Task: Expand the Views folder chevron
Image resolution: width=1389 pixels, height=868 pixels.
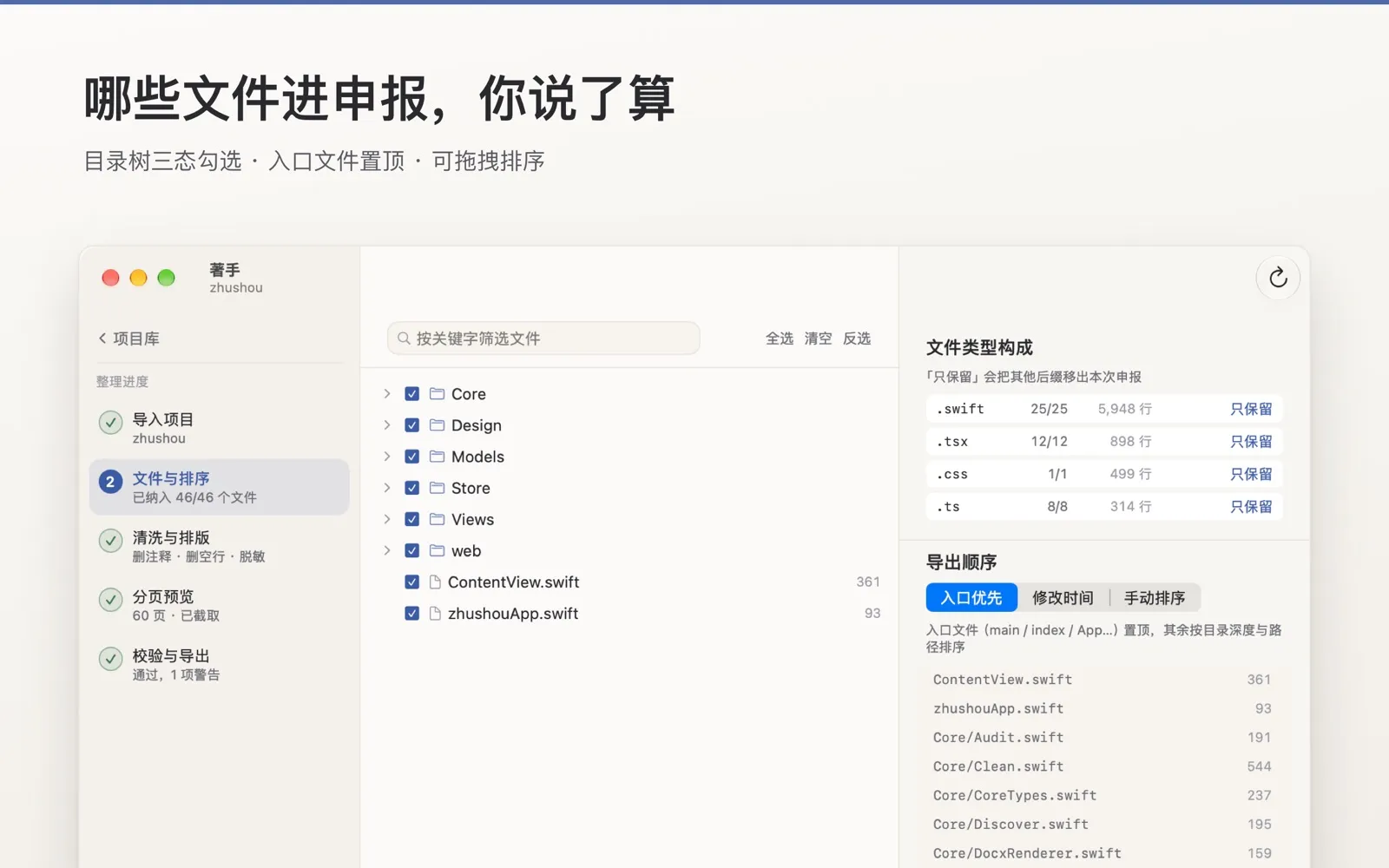Action: [387, 519]
